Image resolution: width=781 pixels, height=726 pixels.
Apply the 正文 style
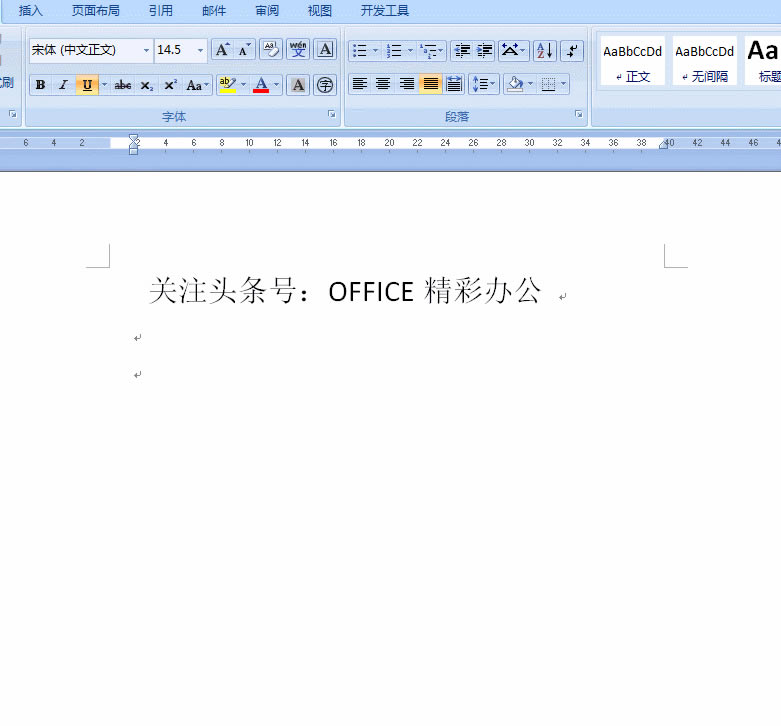(633, 60)
